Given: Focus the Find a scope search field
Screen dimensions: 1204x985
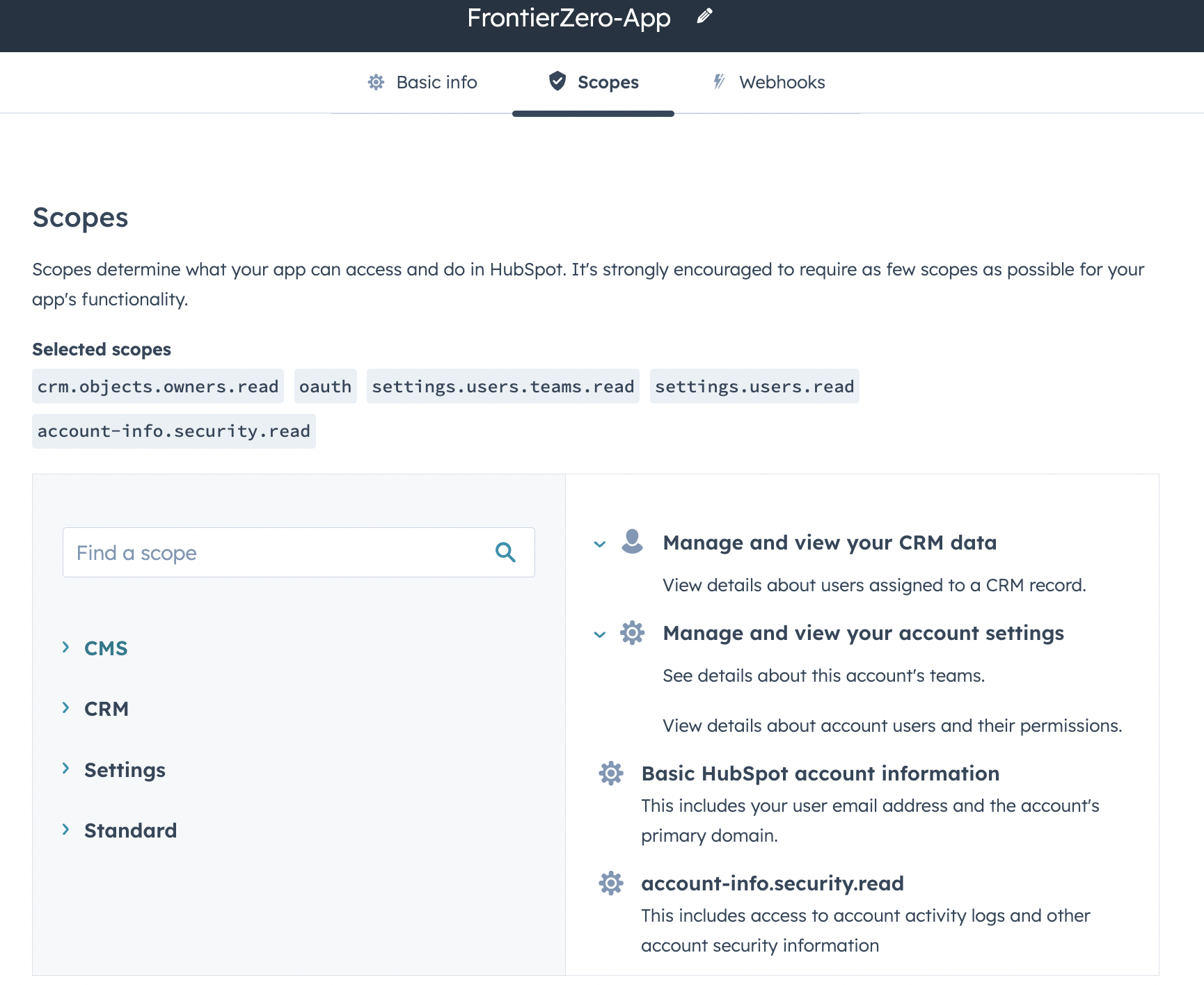Looking at the screenshot, I should 275,552.
